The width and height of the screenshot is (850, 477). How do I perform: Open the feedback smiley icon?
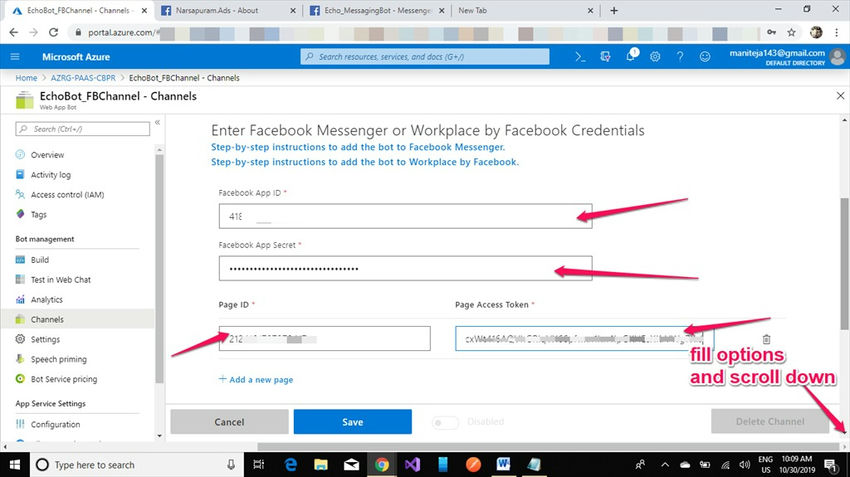point(705,57)
